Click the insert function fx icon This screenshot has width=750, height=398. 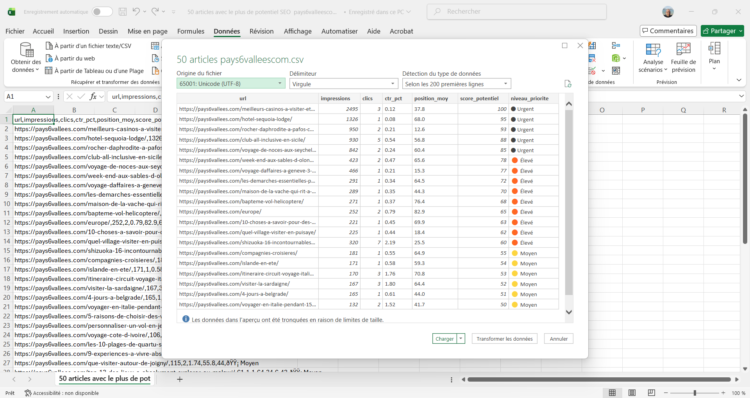[x=93, y=97]
